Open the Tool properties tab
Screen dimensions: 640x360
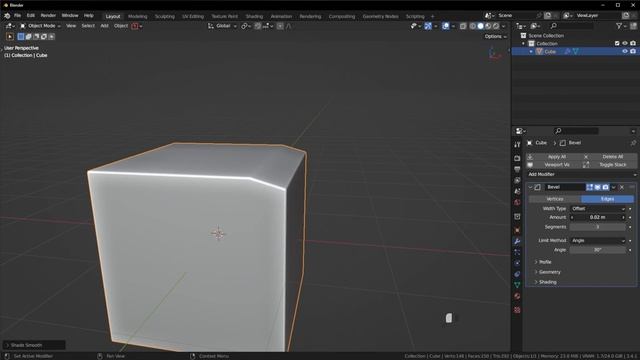tap(517, 145)
